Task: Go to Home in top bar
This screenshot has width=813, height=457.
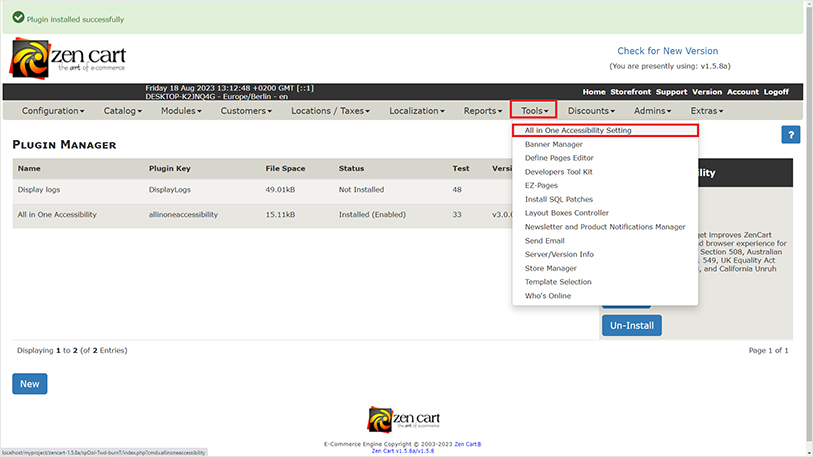Action: [x=594, y=92]
